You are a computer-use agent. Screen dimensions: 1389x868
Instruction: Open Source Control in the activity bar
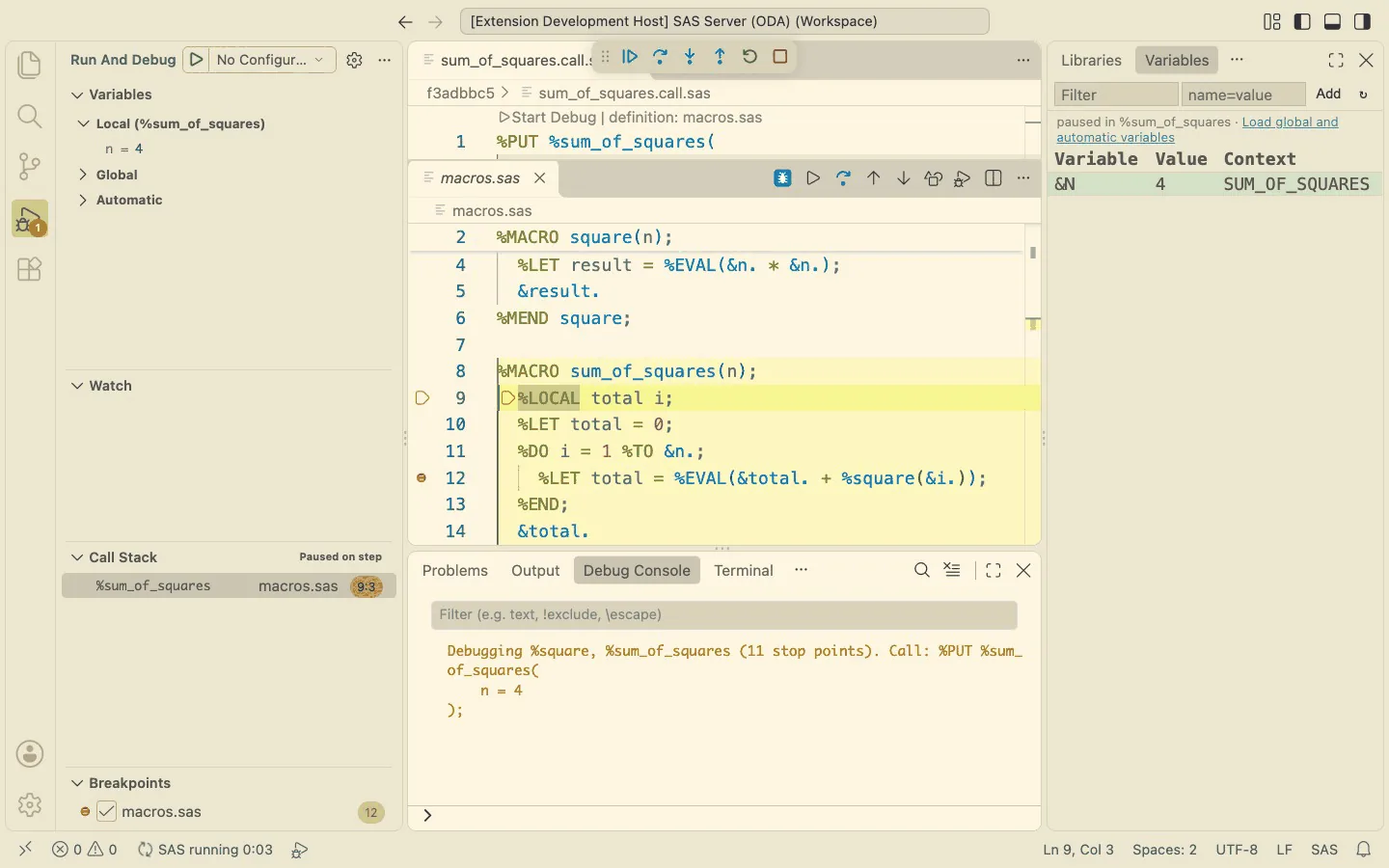point(30,167)
